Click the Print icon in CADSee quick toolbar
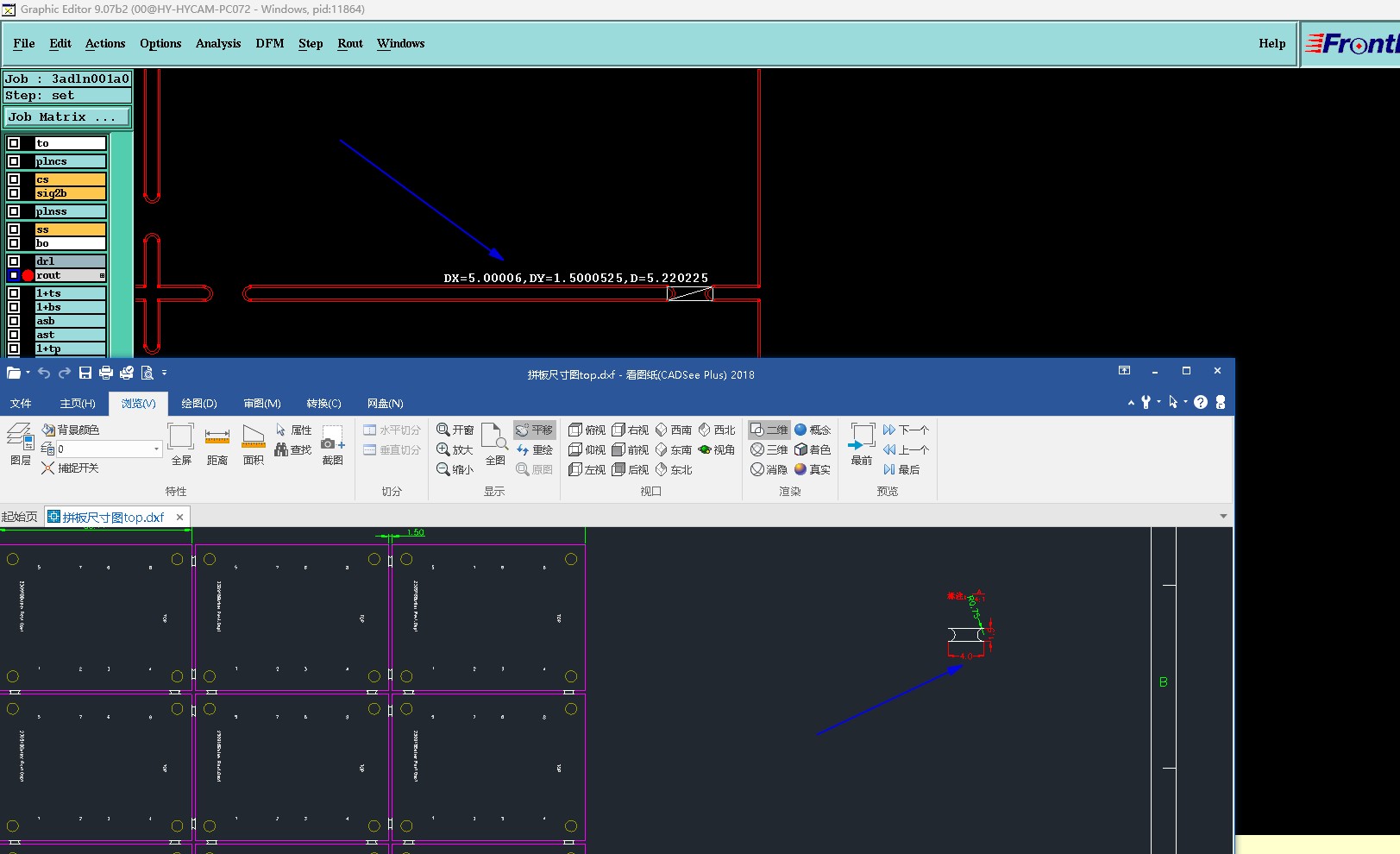The image size is (1400, 854). coord(105,373)
